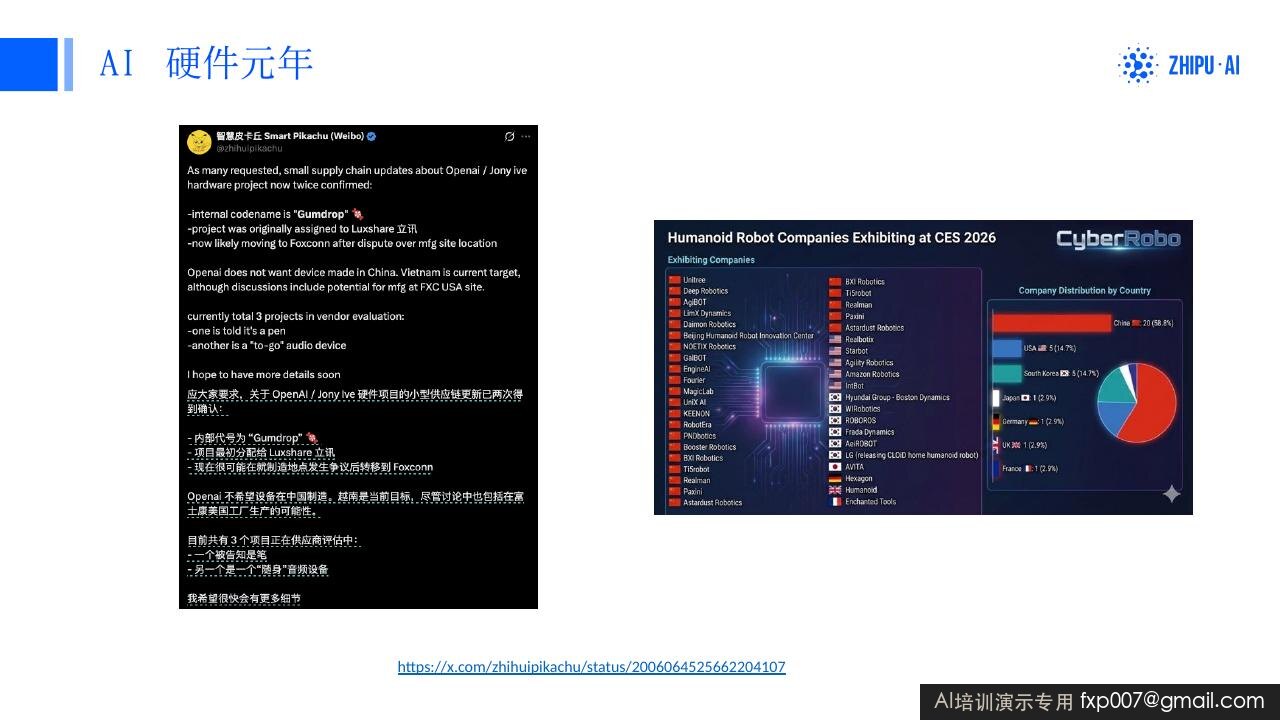
Task: Select the CES 2026 infographic image
Action: (x=923, y=367)
